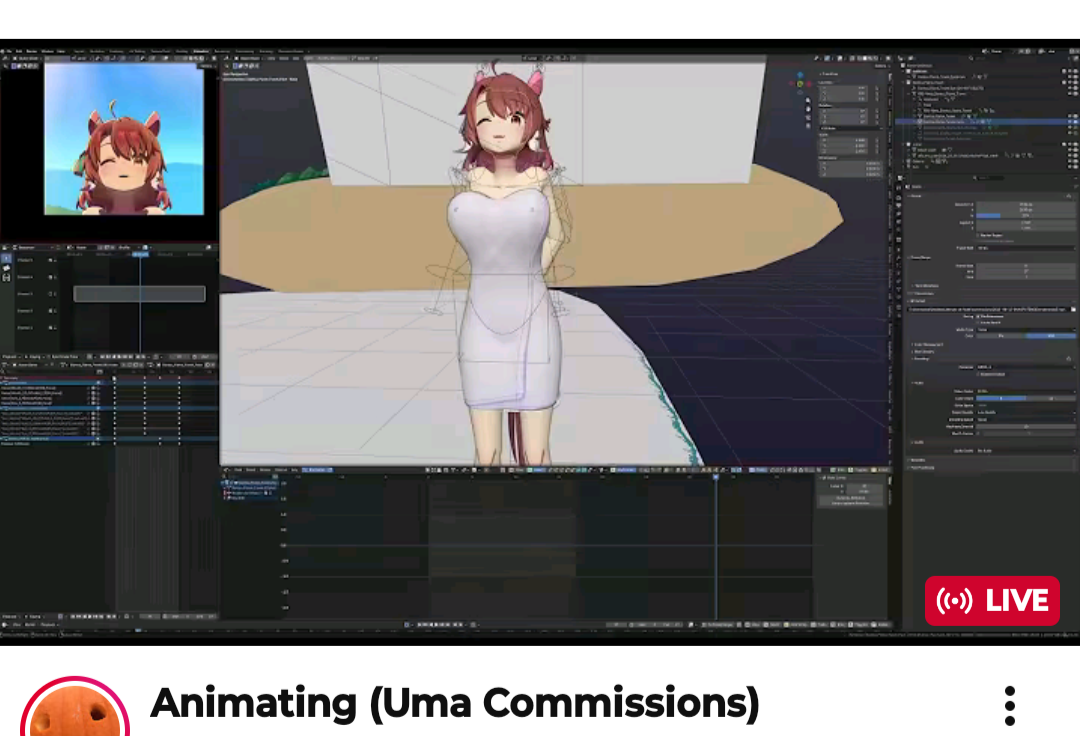Enable the Render Region checkbox

pos(978,235)
